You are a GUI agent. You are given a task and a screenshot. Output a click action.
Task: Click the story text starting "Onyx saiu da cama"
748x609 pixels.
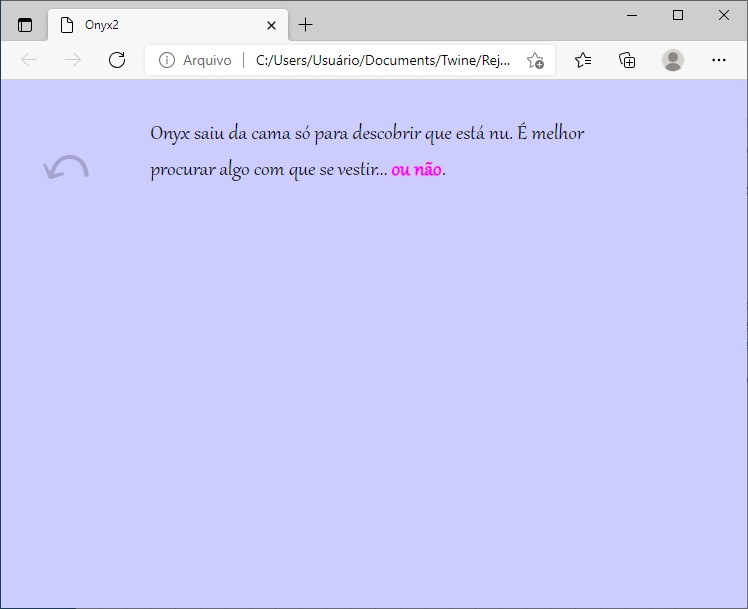(367, 151)
